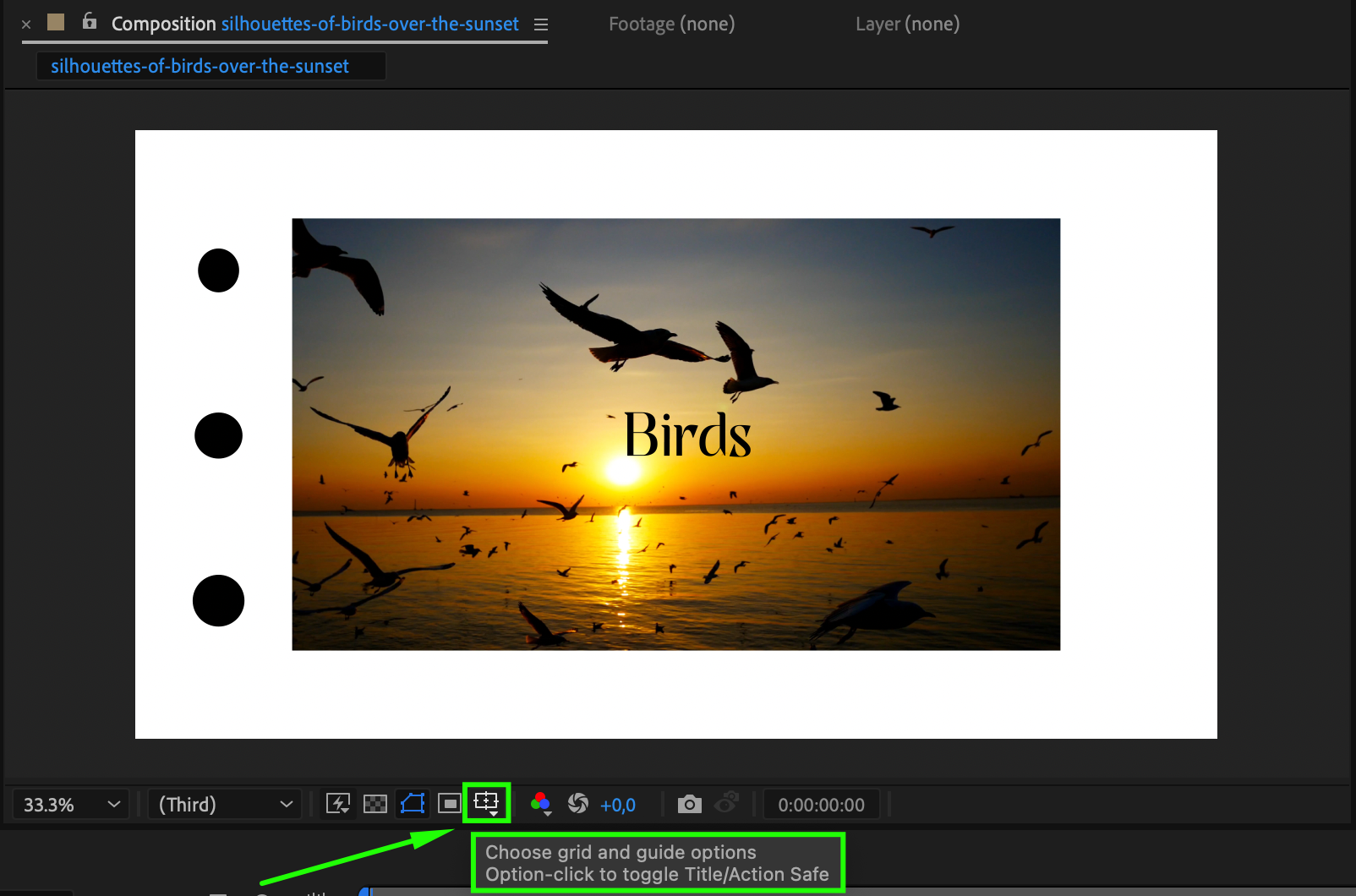Screen dimensions: 1356x896
Task: Toggle mask and shape path visibility
Action: [413, 803]
